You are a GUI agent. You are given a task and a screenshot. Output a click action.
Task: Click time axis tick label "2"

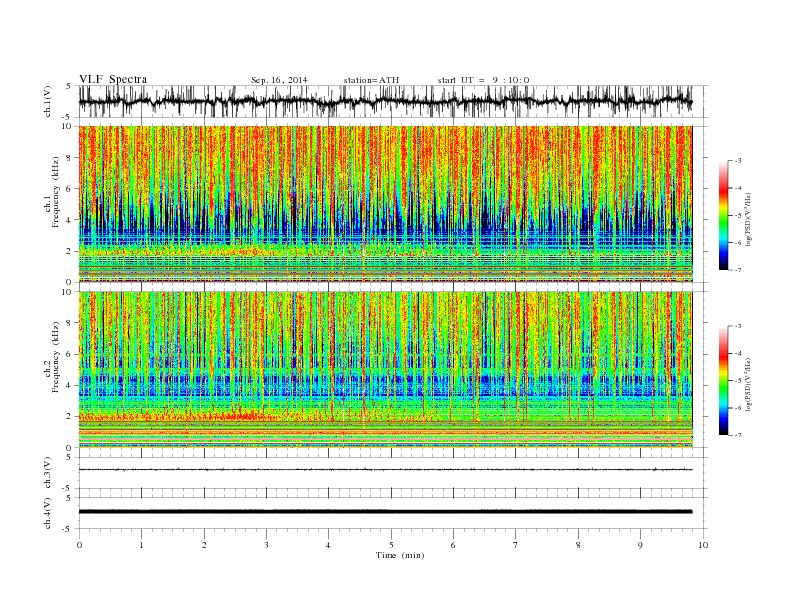pyautogui.click(x=204, y=545)
